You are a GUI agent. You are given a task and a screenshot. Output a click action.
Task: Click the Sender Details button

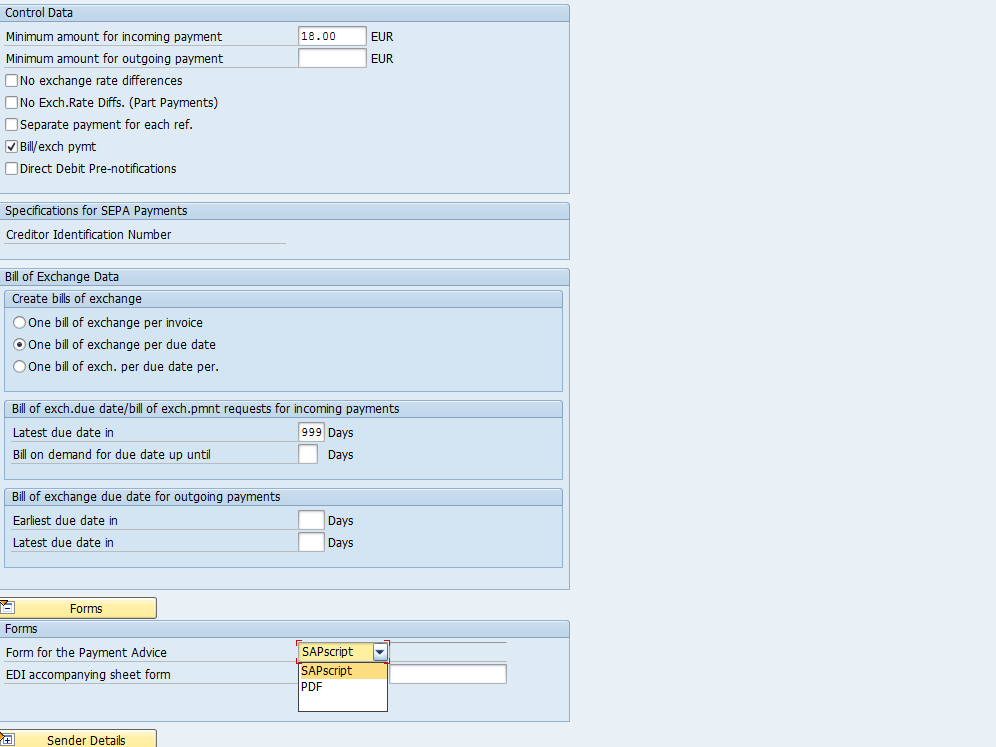78,739
